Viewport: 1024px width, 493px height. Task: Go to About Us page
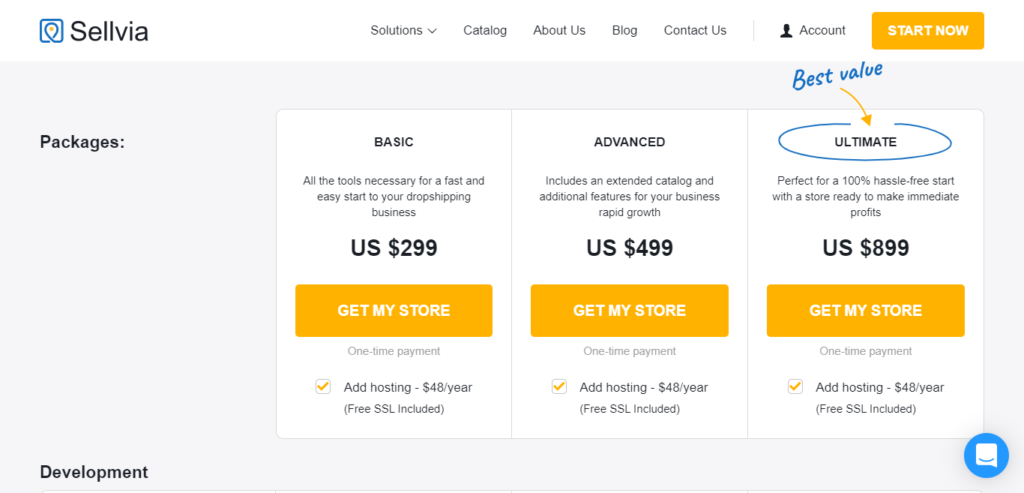(559, 31)
